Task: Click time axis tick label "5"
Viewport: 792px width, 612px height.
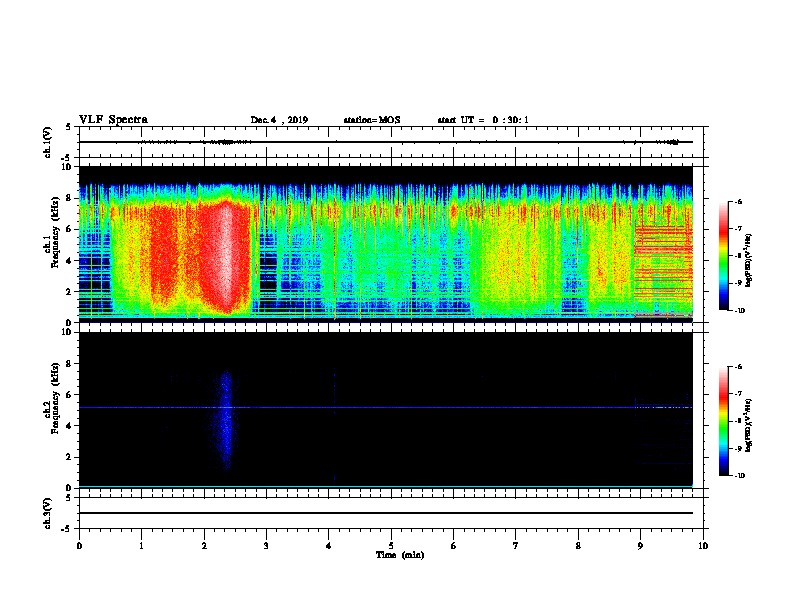Action: pyautogui.click(x=391, y=545)
